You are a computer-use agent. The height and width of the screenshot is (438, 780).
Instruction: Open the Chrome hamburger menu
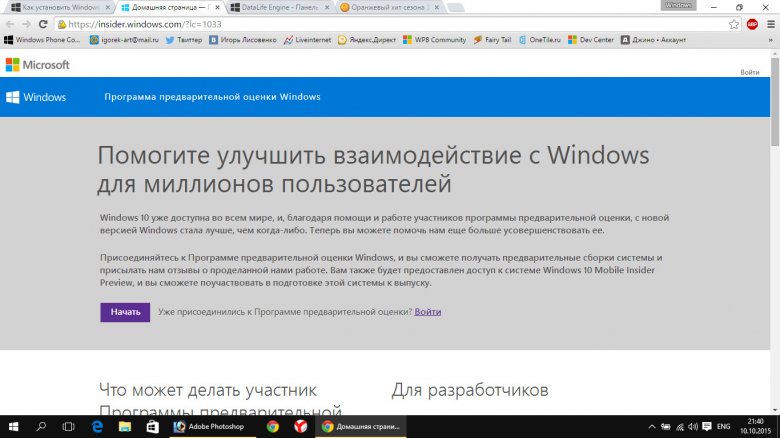[771, 24]
